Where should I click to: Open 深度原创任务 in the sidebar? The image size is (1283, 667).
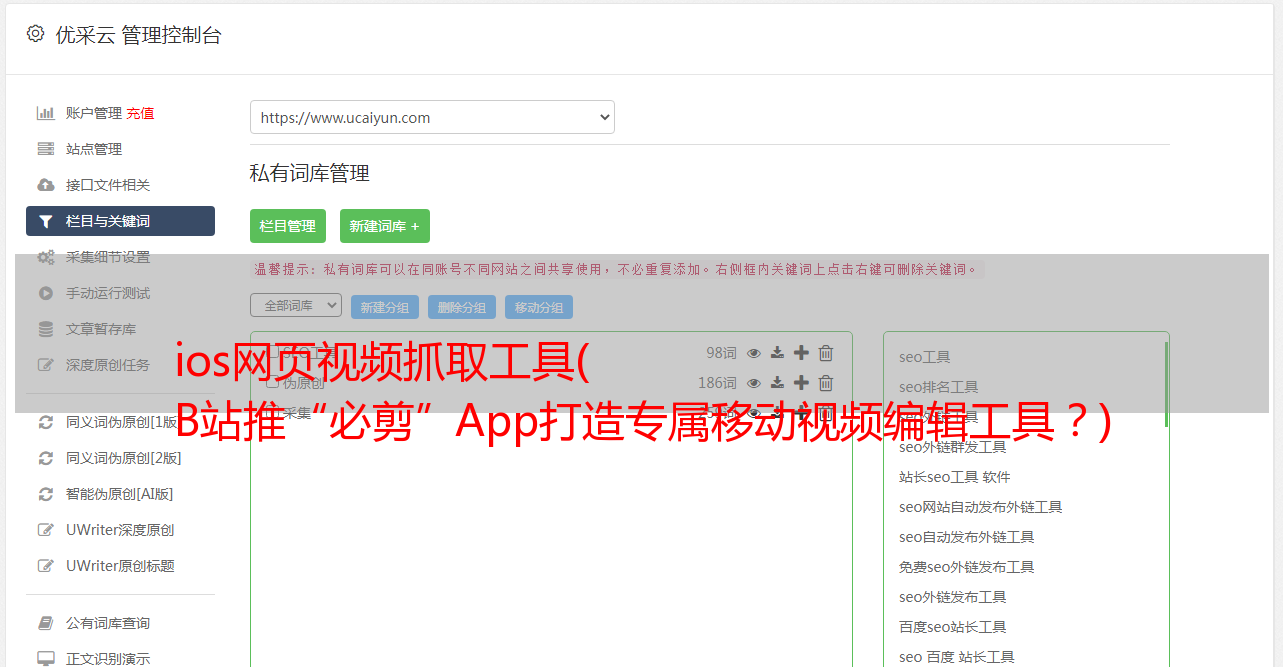coord(108,365)
